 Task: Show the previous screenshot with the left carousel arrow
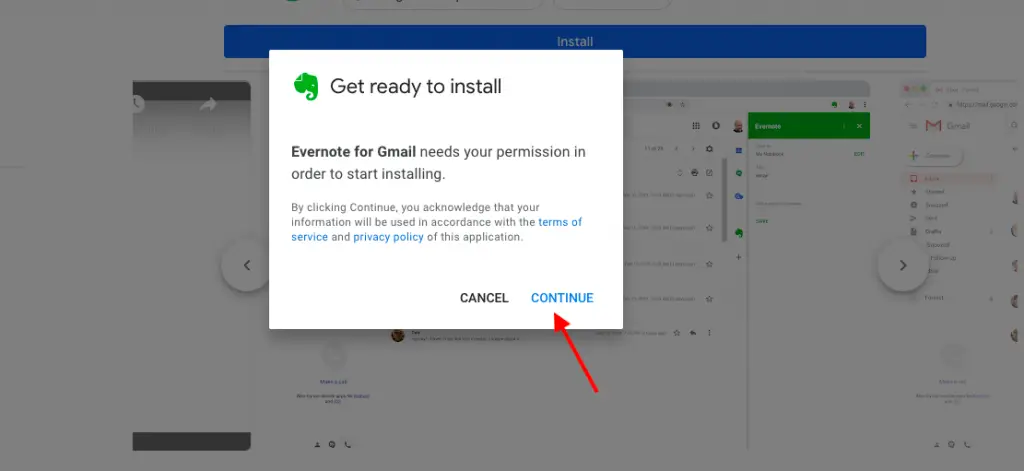(247, 265)
